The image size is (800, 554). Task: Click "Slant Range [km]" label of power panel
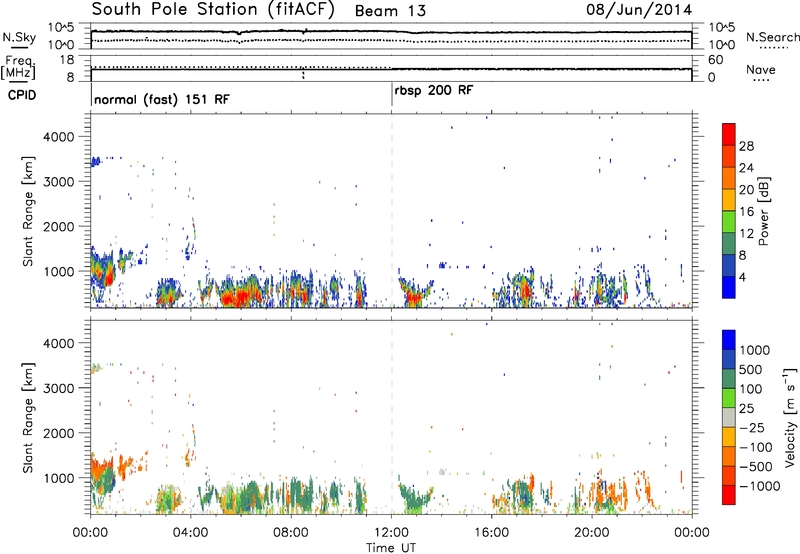click(x=28, y=211)
